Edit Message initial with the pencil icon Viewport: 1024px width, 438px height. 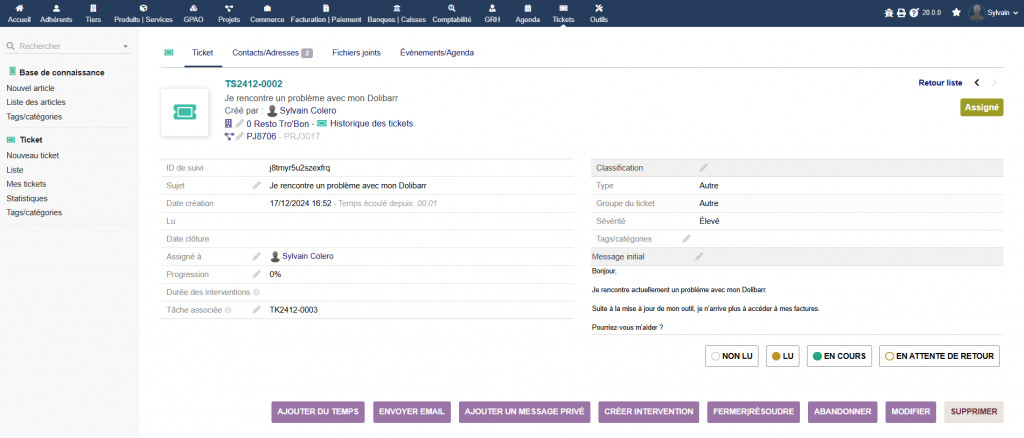coord(699,257)
